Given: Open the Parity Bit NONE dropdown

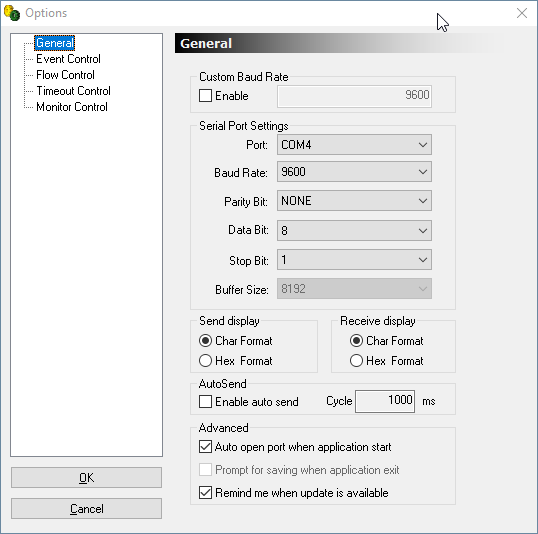Looking at the screenshot, I should (x=354, y=201).
